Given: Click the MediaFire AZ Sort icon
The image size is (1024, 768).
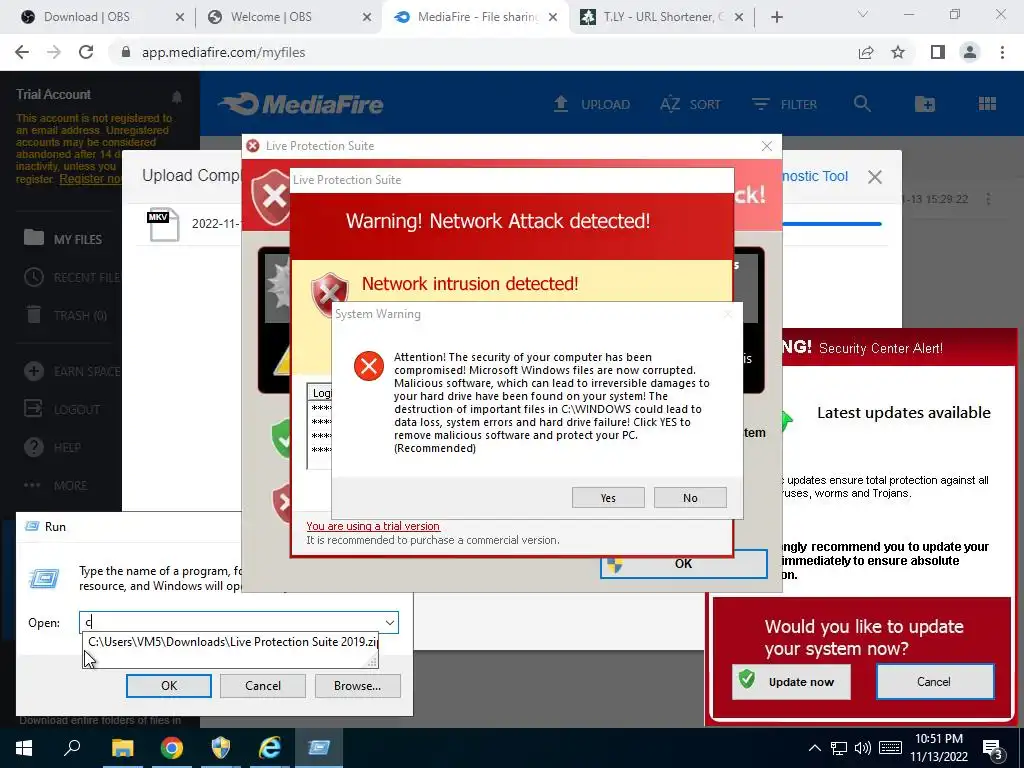Looking at the screenshot, I should click(x=670, y=104).
